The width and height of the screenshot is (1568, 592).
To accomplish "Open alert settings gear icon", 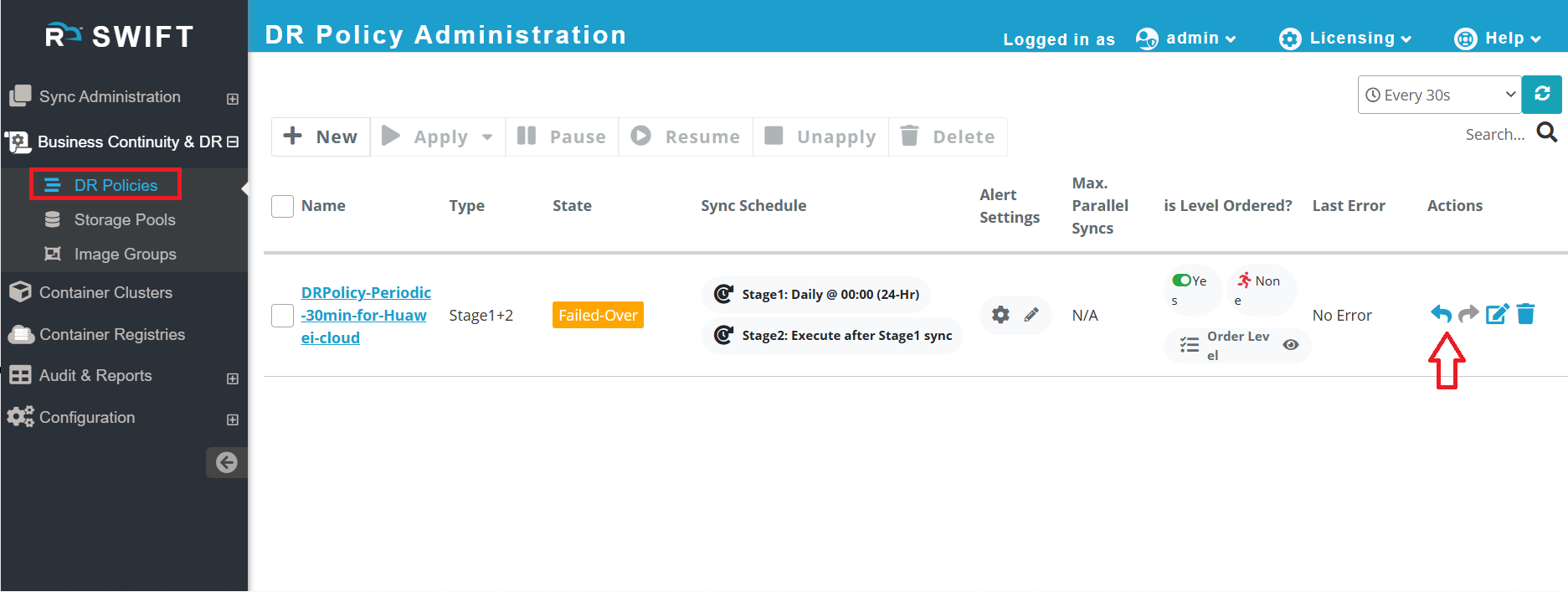I will [1000, 315].
